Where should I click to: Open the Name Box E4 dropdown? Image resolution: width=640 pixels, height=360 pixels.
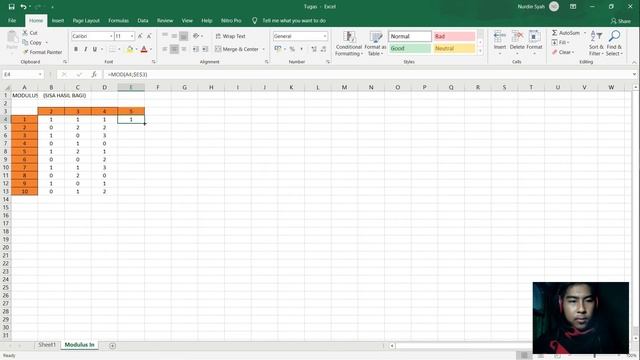40,74
